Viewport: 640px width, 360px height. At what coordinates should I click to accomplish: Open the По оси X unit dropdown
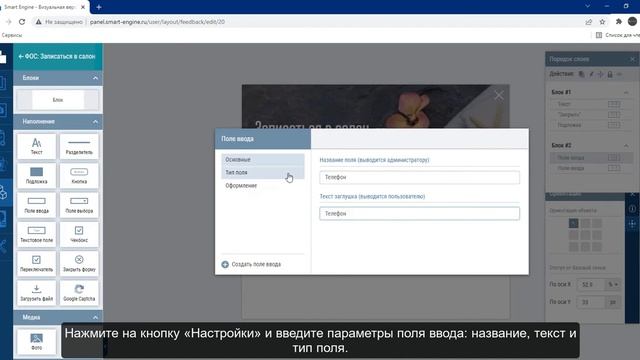tap(613, 284)
